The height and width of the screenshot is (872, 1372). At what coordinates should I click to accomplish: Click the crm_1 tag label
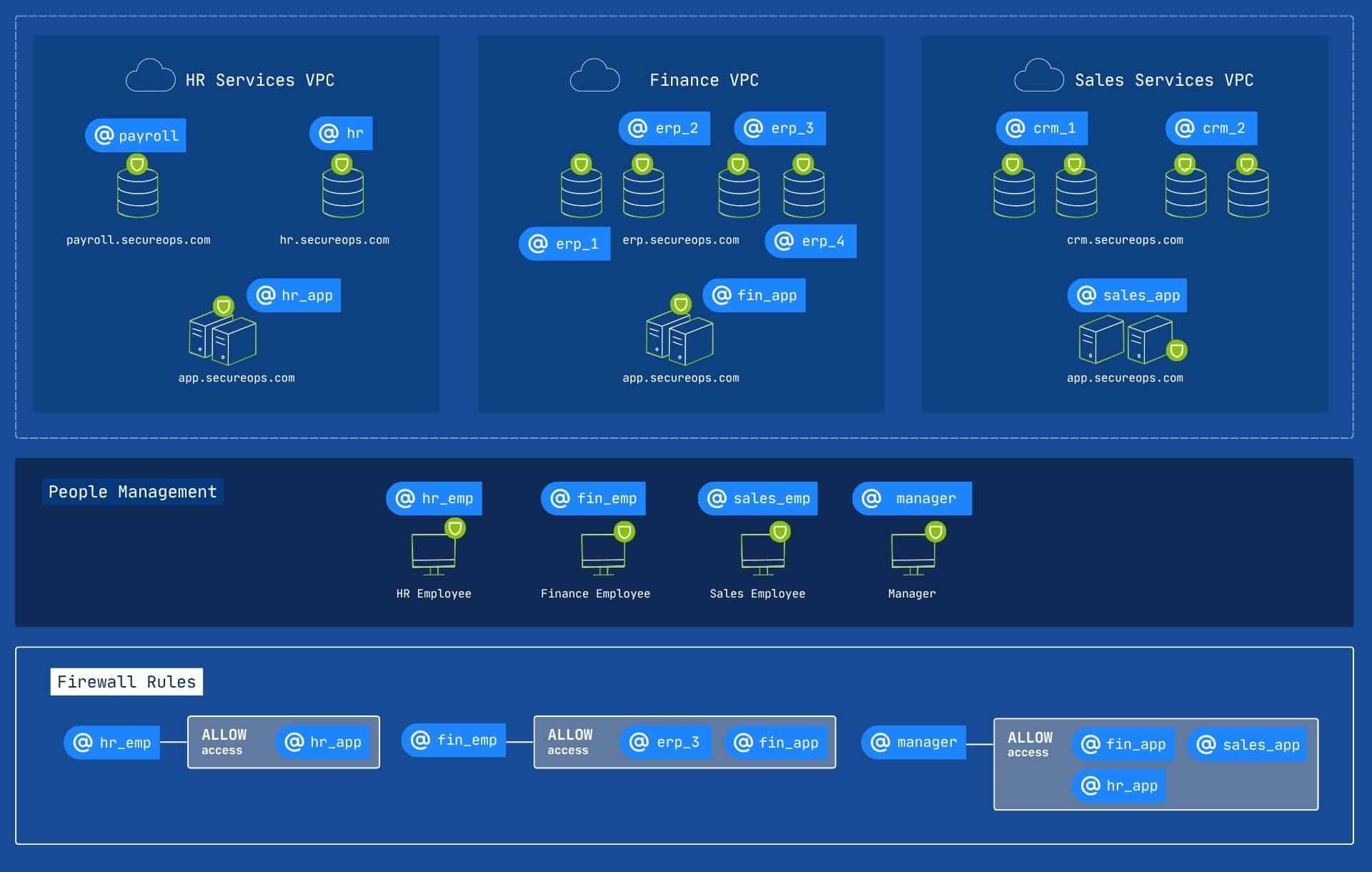click(1042, 129)
